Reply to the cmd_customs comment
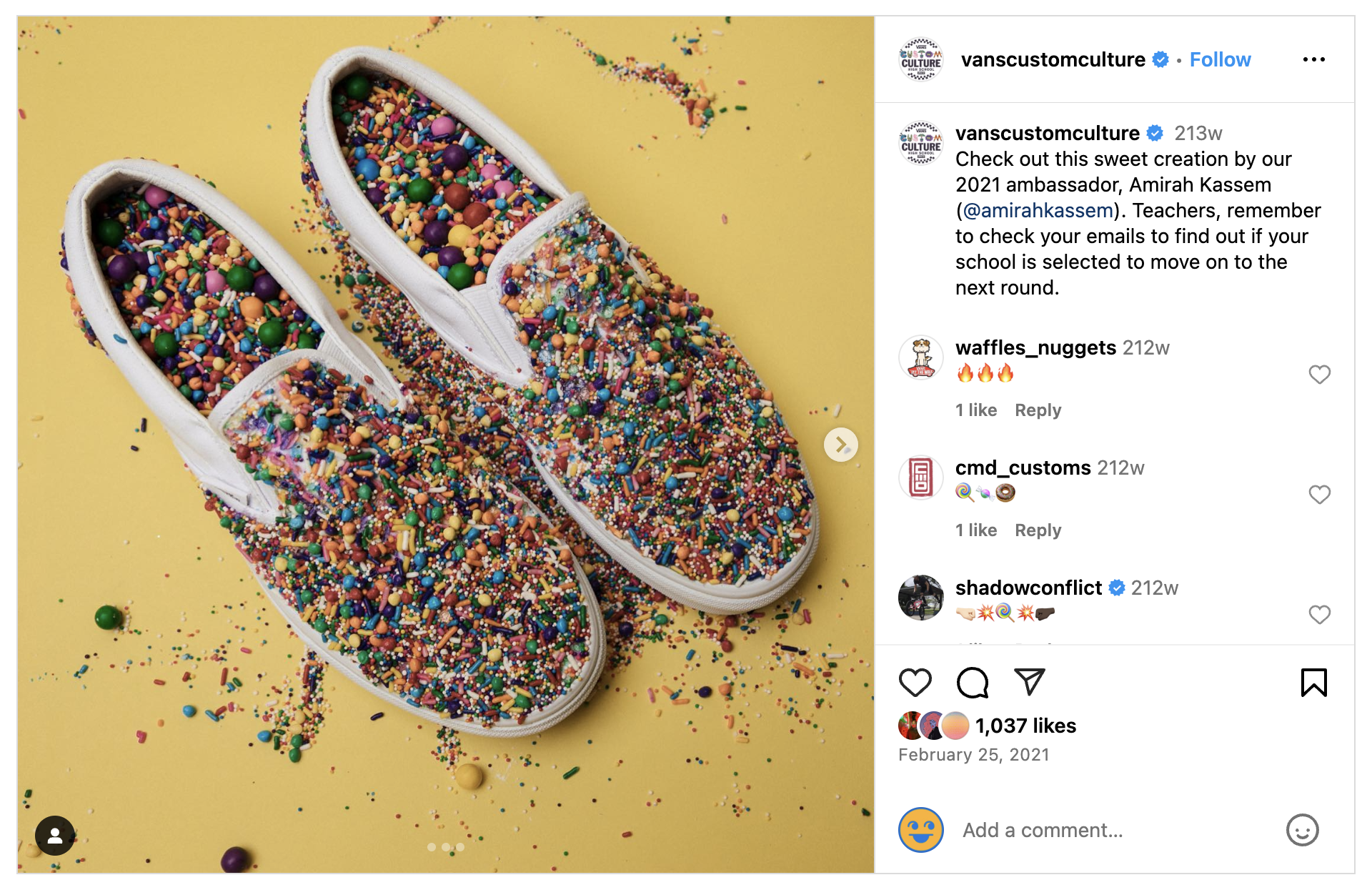The height and width of the screenshot is (895, 1372). tap(1038, 530)
